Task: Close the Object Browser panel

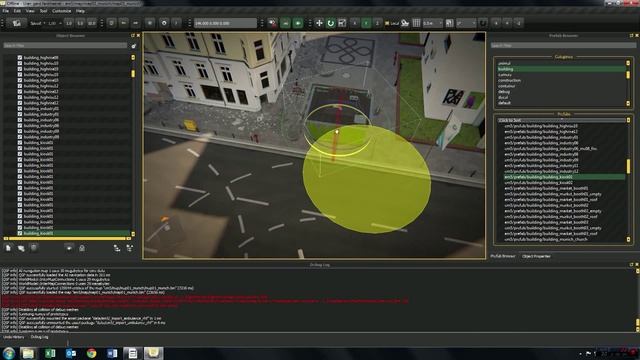Action: [138, 36]
